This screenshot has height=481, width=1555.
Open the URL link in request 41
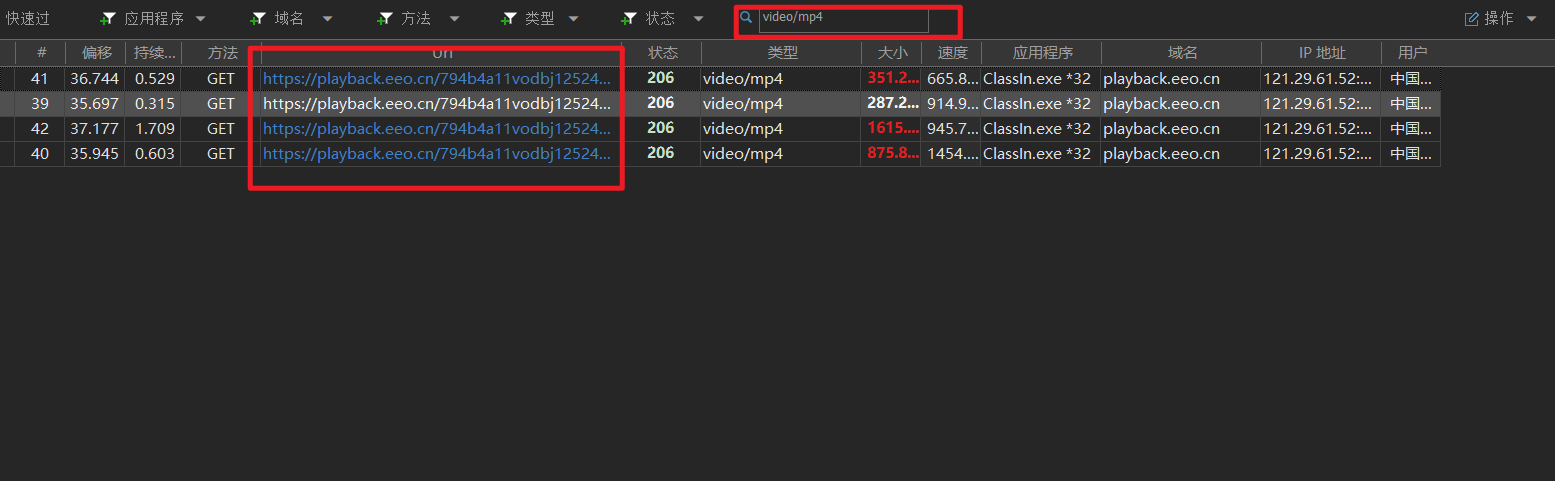coord(436,79)
